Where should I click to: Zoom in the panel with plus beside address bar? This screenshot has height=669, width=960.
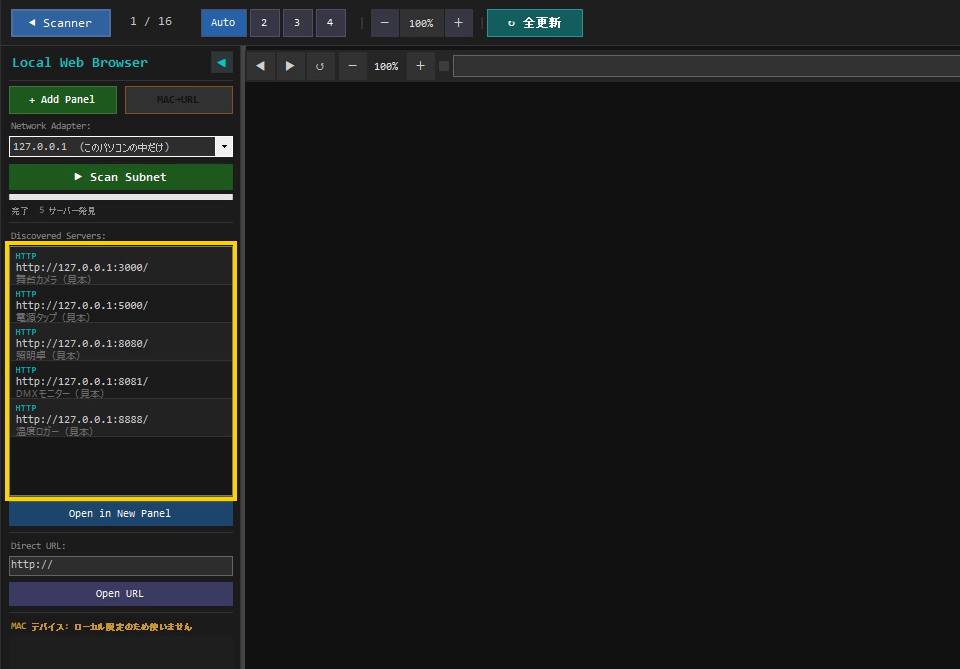[420, 66]
